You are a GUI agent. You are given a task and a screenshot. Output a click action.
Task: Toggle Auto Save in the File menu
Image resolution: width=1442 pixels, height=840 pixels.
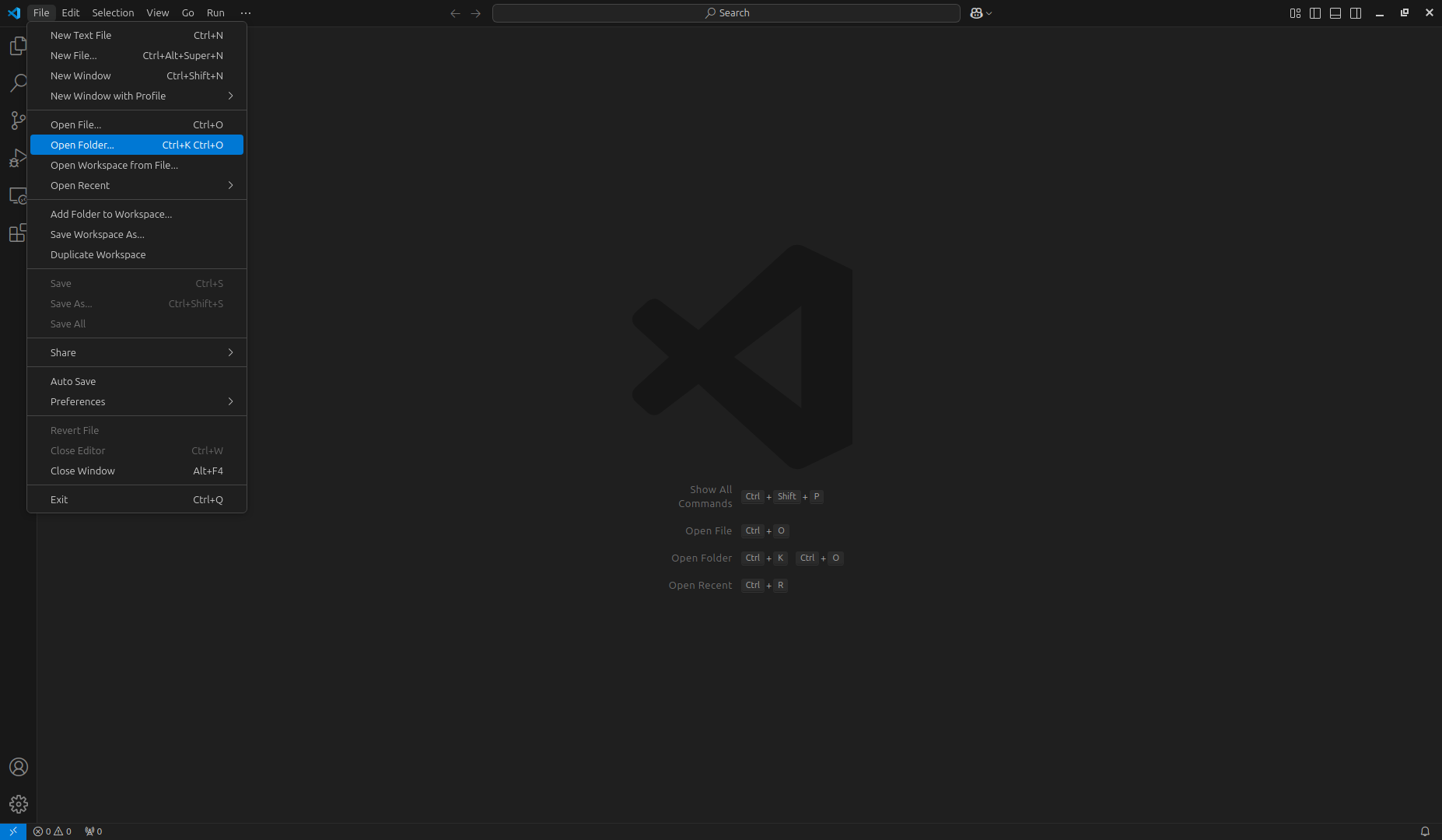(137, 381)
